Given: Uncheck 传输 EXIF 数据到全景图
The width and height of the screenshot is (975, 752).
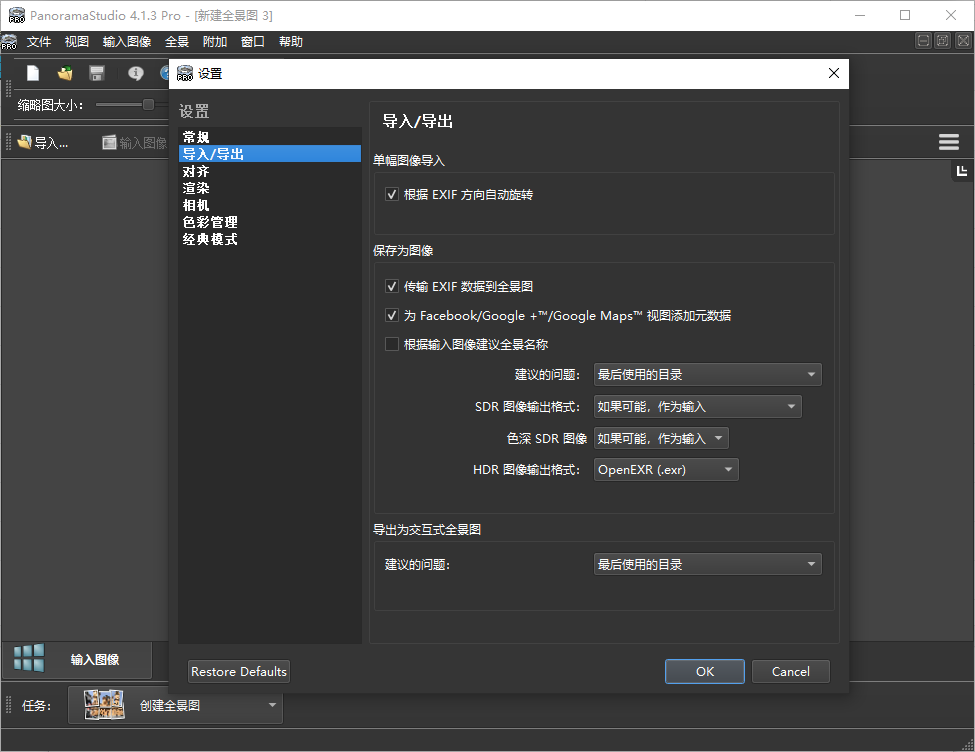Looking at the screenshot, I should pos(392,286).
